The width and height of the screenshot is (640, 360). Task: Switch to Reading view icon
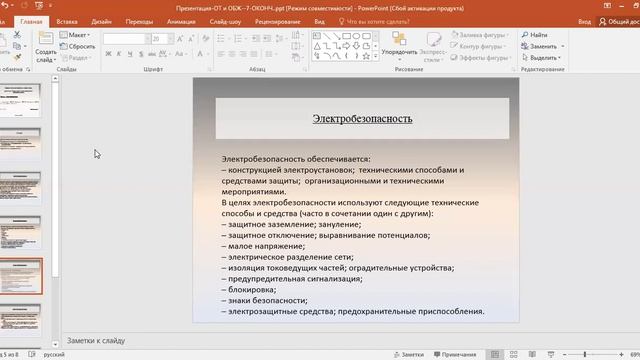coord(532,354)
